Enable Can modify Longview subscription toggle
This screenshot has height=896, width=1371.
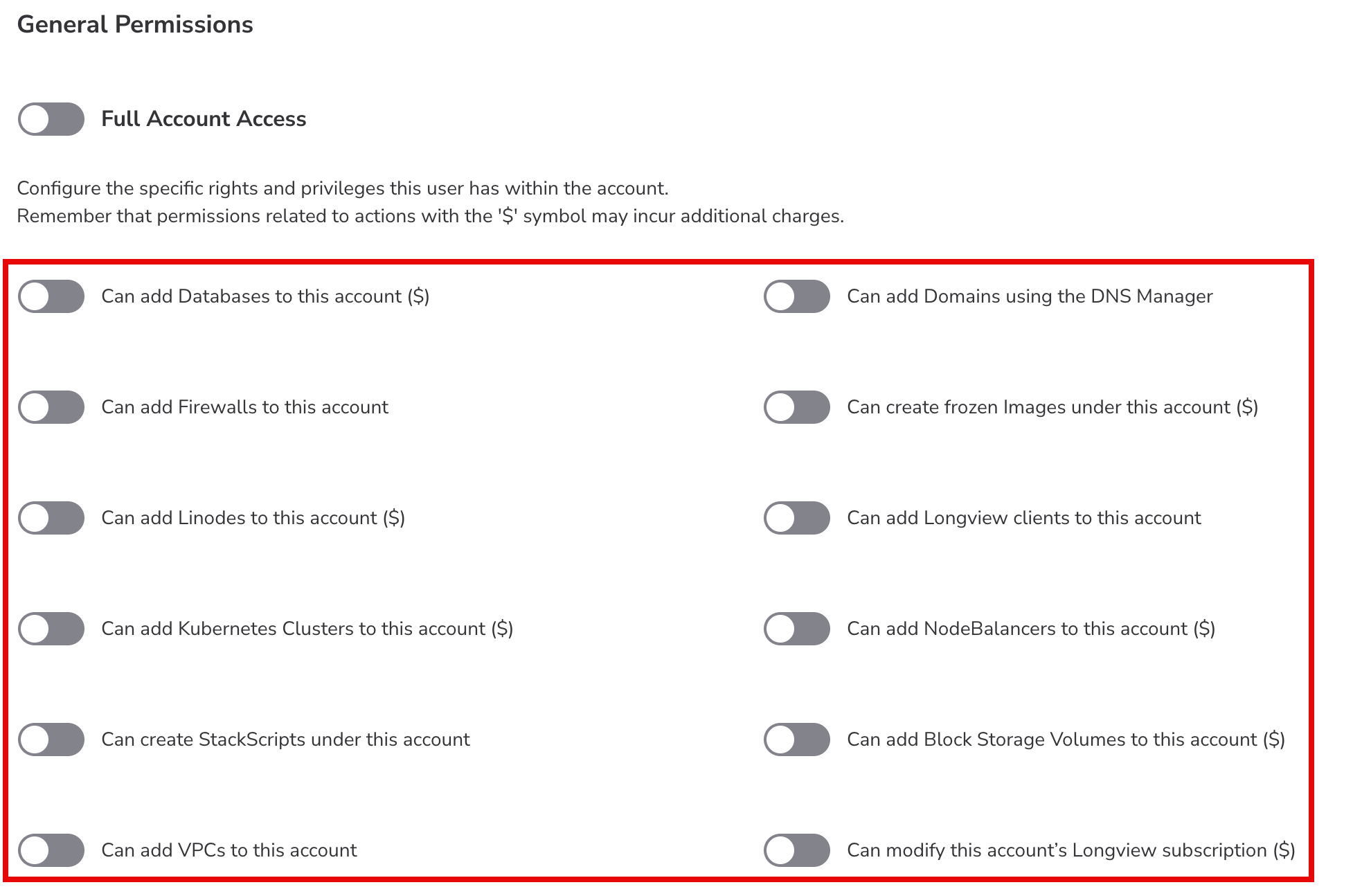(x=796, y=850)
